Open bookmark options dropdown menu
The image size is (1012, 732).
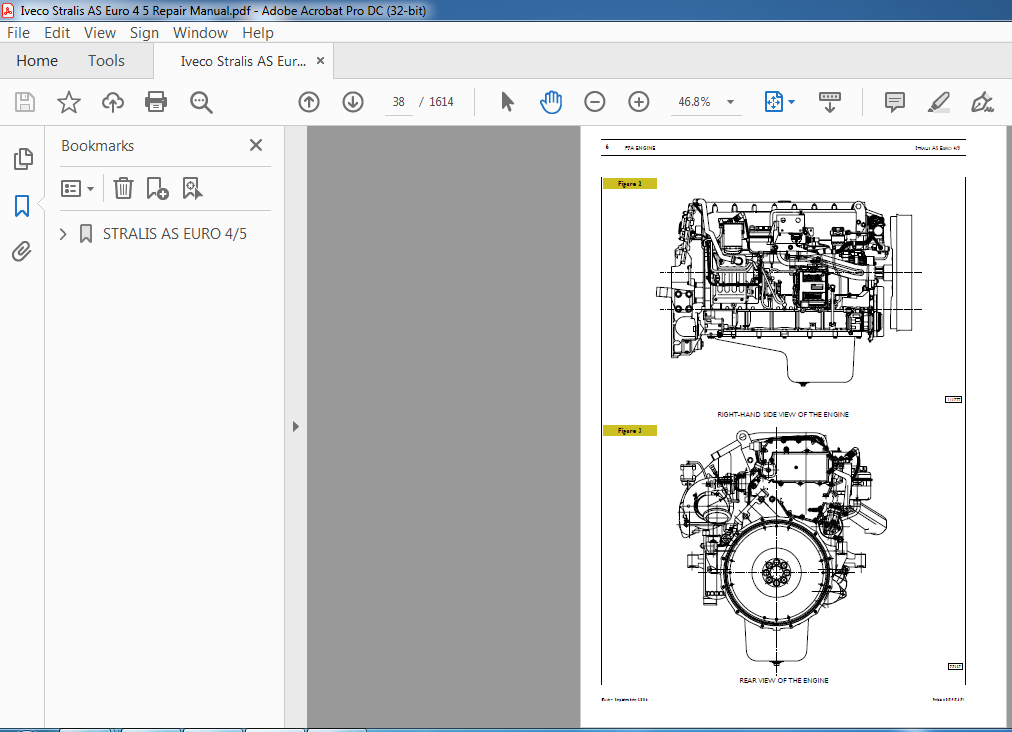pos(77,188)
